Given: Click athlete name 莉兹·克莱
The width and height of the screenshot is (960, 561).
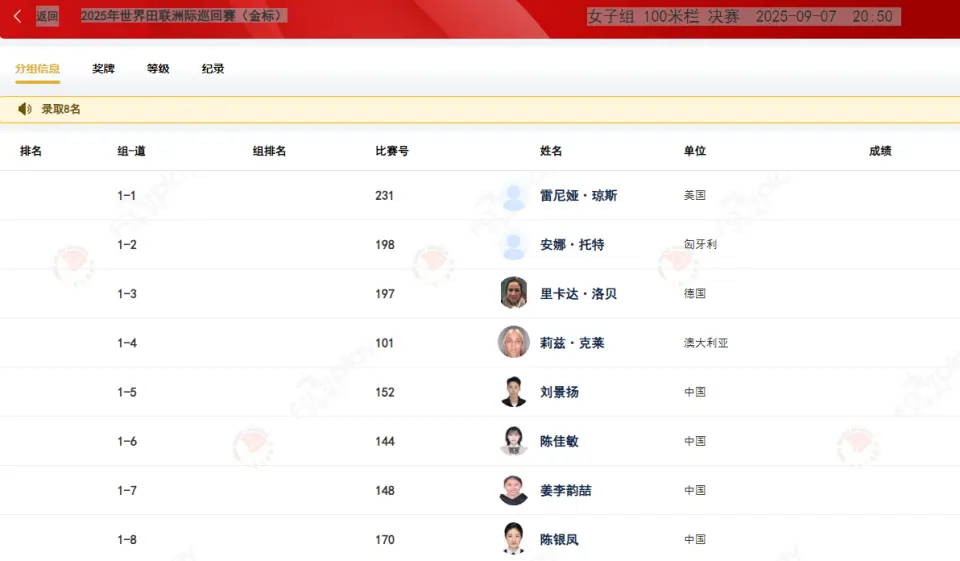Looking at the screenshot, I should [572, 343].
